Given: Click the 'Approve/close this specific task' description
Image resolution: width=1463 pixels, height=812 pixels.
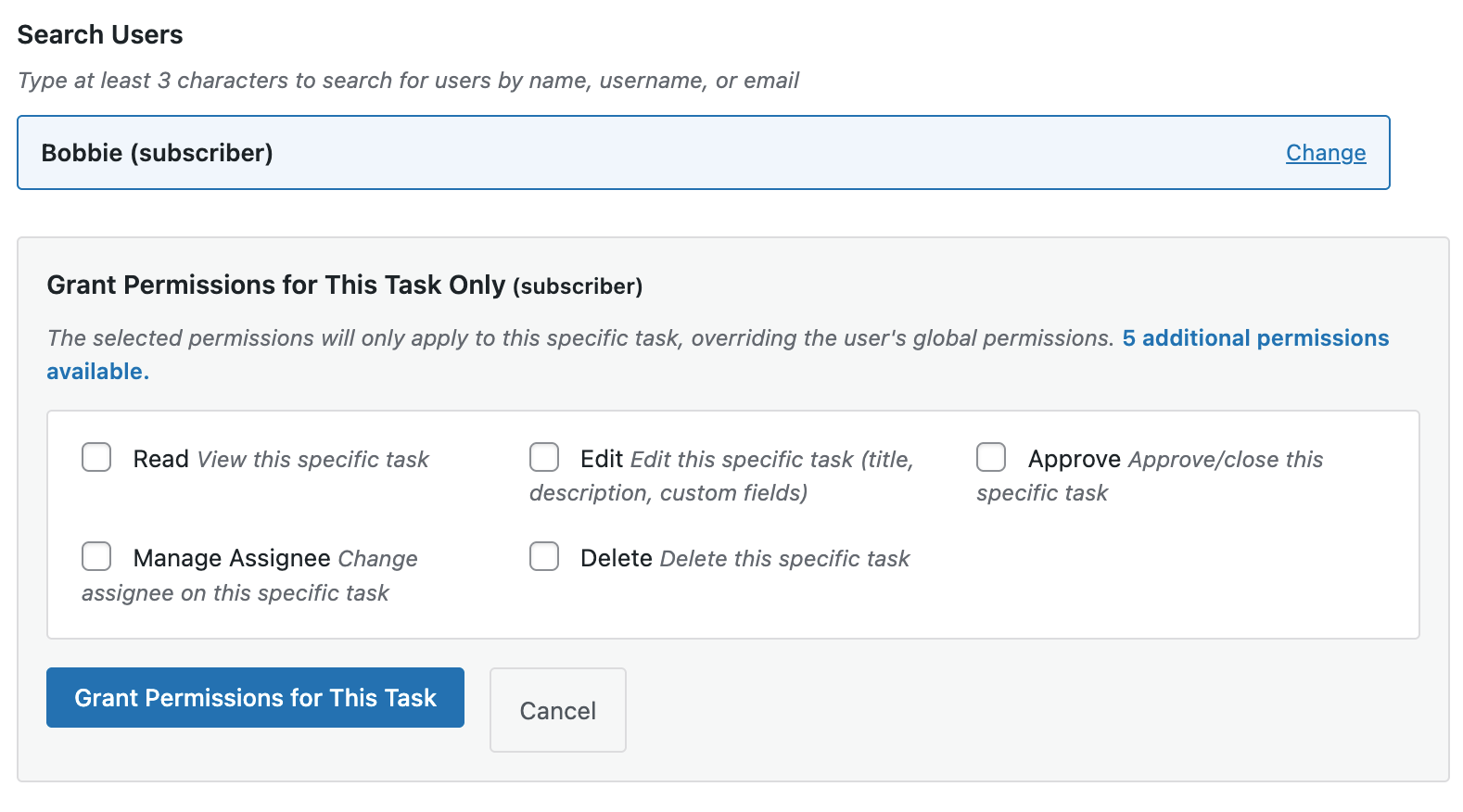Looking at the screenshot, I should point(1225,460).
